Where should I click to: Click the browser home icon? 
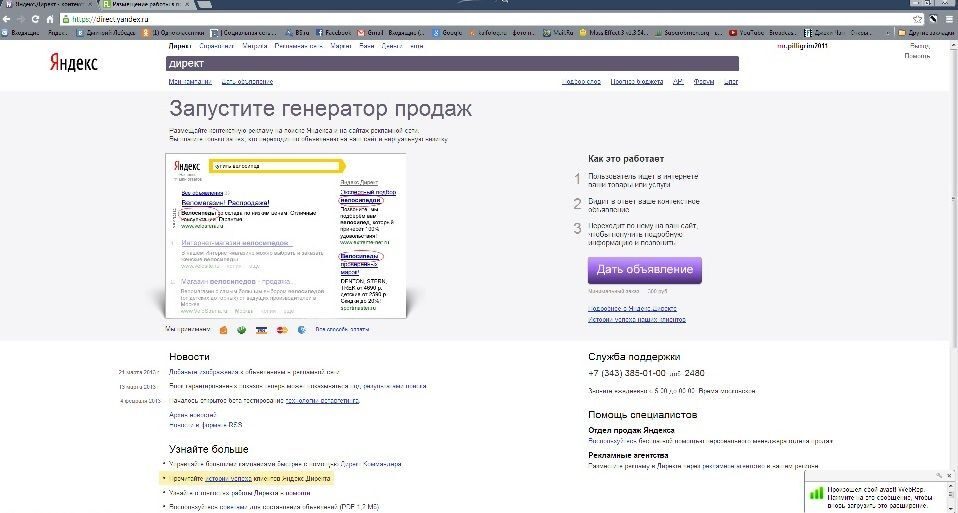pos(51,19)
